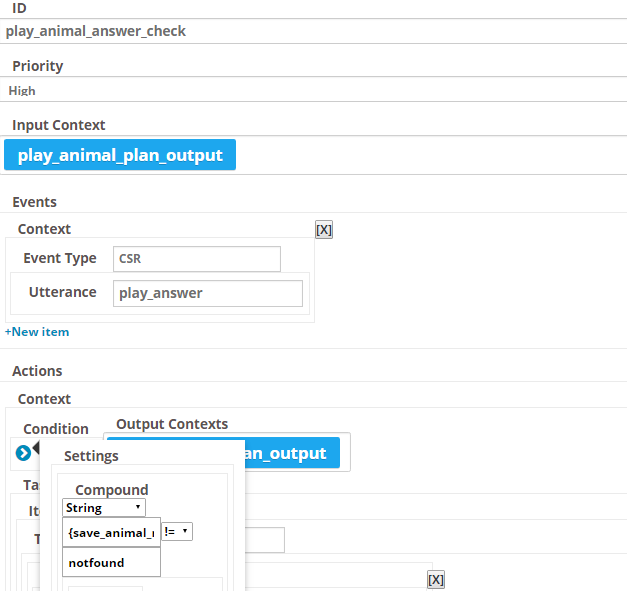The image size is (627, 591).
Task: Click the +New item link
Action: (x=37, y=332)
